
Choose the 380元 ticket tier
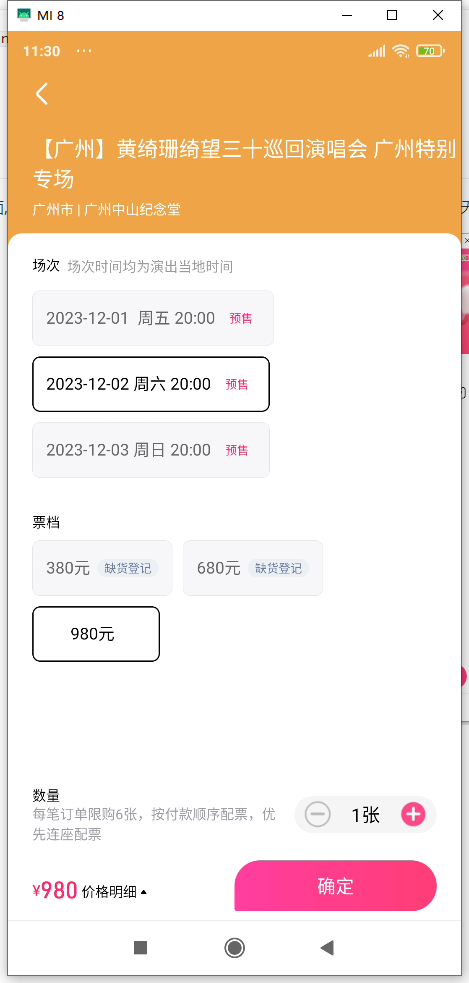[x=102, y=568]
